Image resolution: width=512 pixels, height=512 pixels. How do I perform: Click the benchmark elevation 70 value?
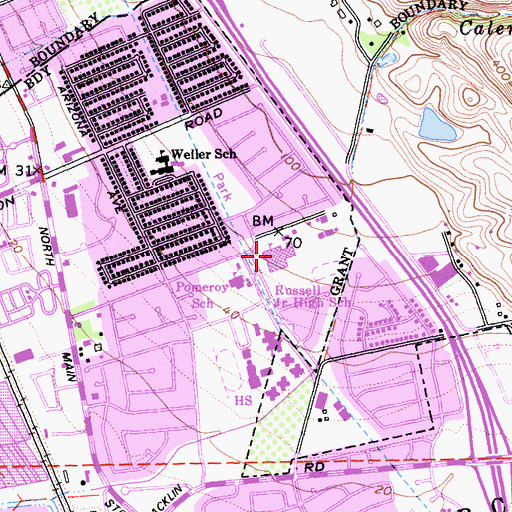pyautogui.click(x=293, y=243)
